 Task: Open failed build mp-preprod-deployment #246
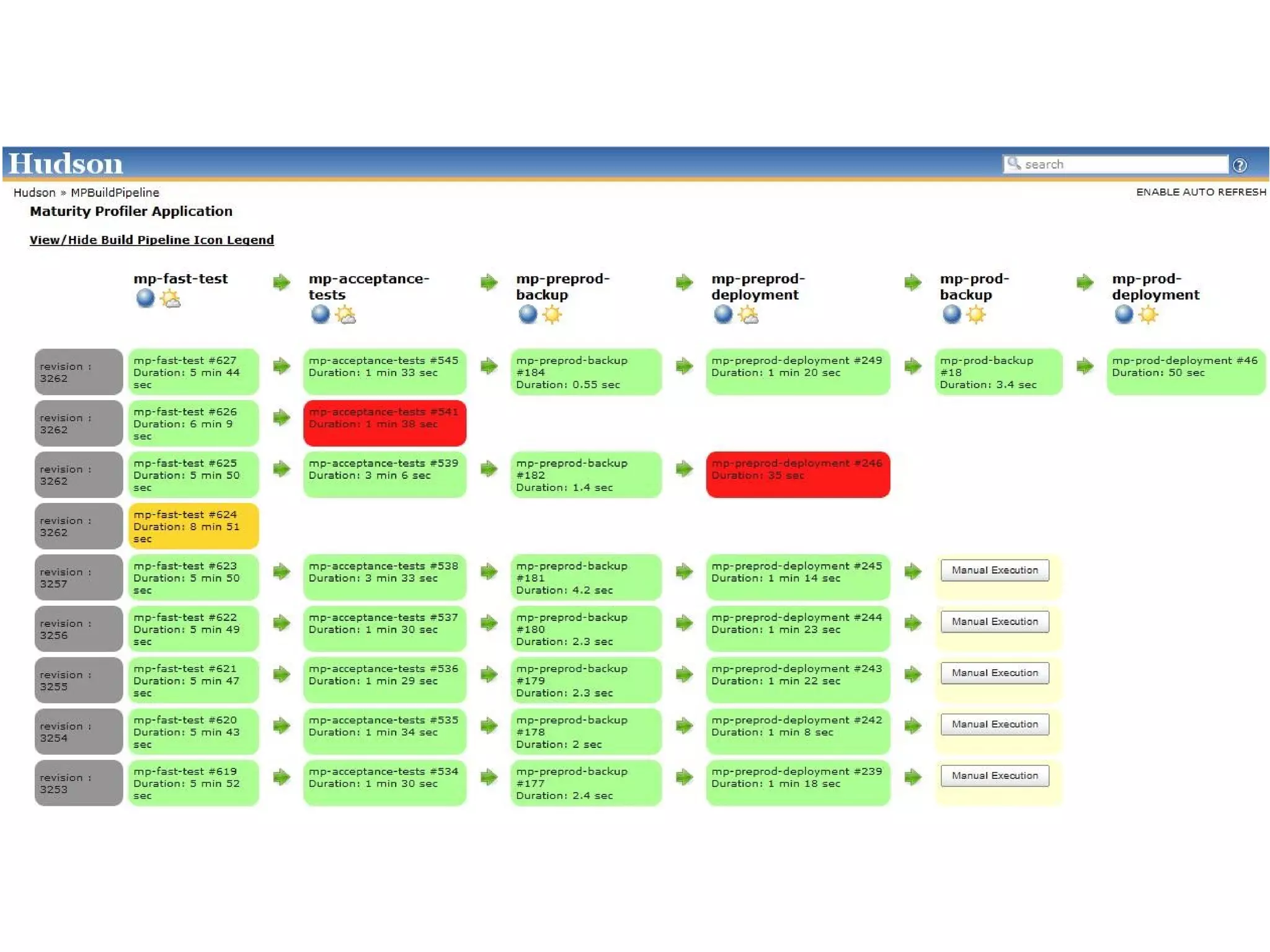coord(797,474)
